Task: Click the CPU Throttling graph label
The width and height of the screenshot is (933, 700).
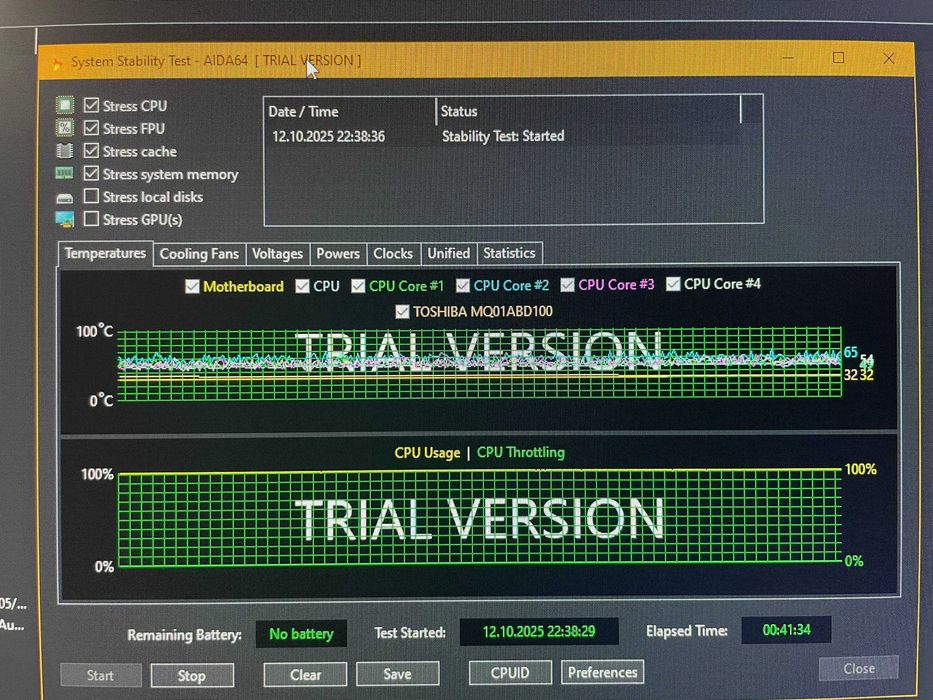Action: [521, 452]
